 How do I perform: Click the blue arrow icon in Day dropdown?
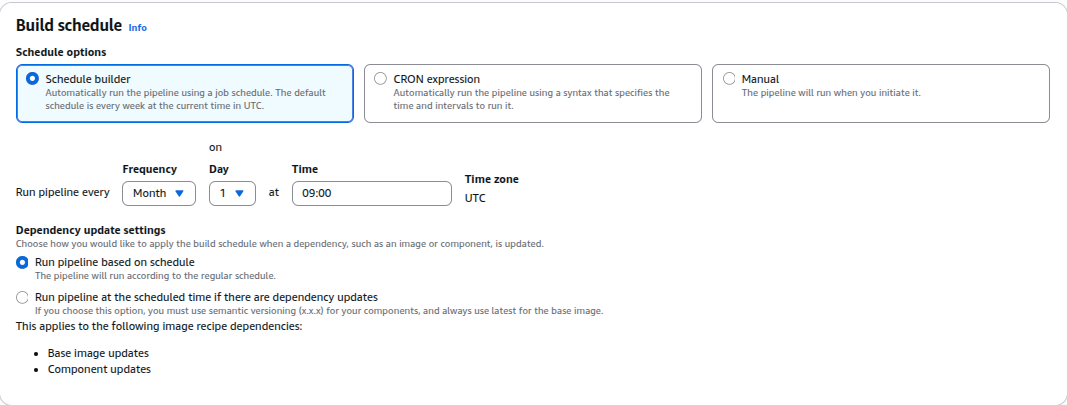[x=239, y=193]
